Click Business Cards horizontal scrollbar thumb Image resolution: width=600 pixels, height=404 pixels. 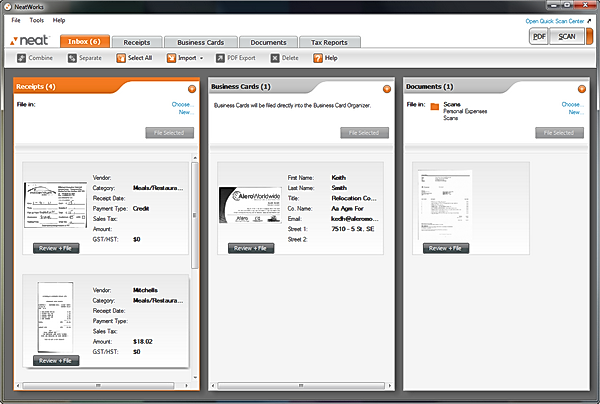click(301, 386)
